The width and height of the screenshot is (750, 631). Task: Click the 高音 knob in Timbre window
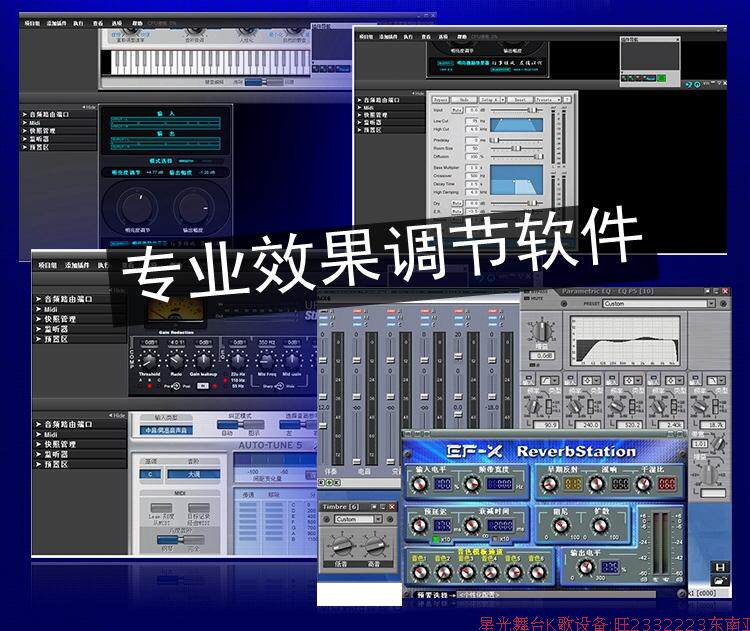(375, 545)
